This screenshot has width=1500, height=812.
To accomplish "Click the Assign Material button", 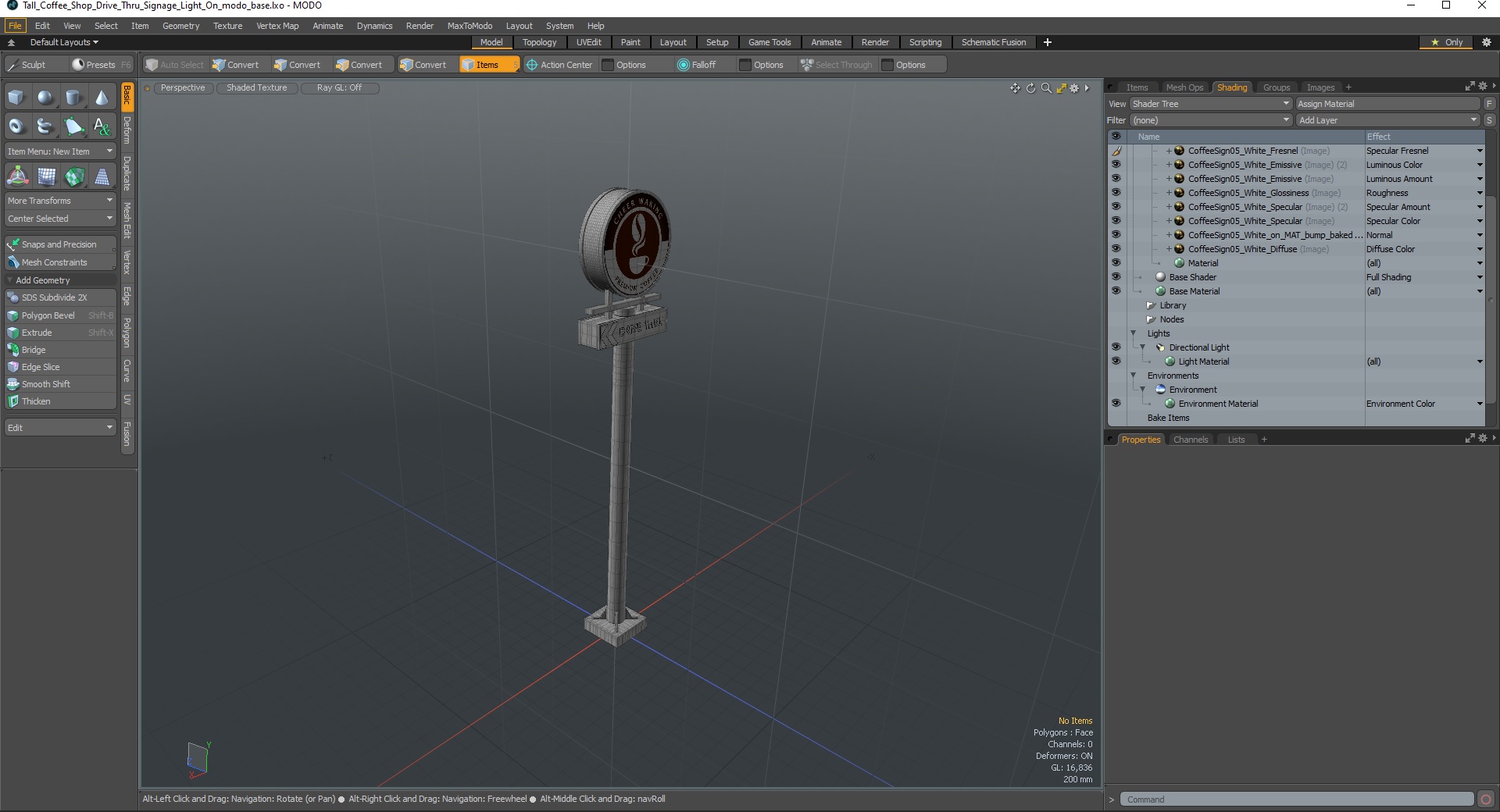I will (1387, 104).
